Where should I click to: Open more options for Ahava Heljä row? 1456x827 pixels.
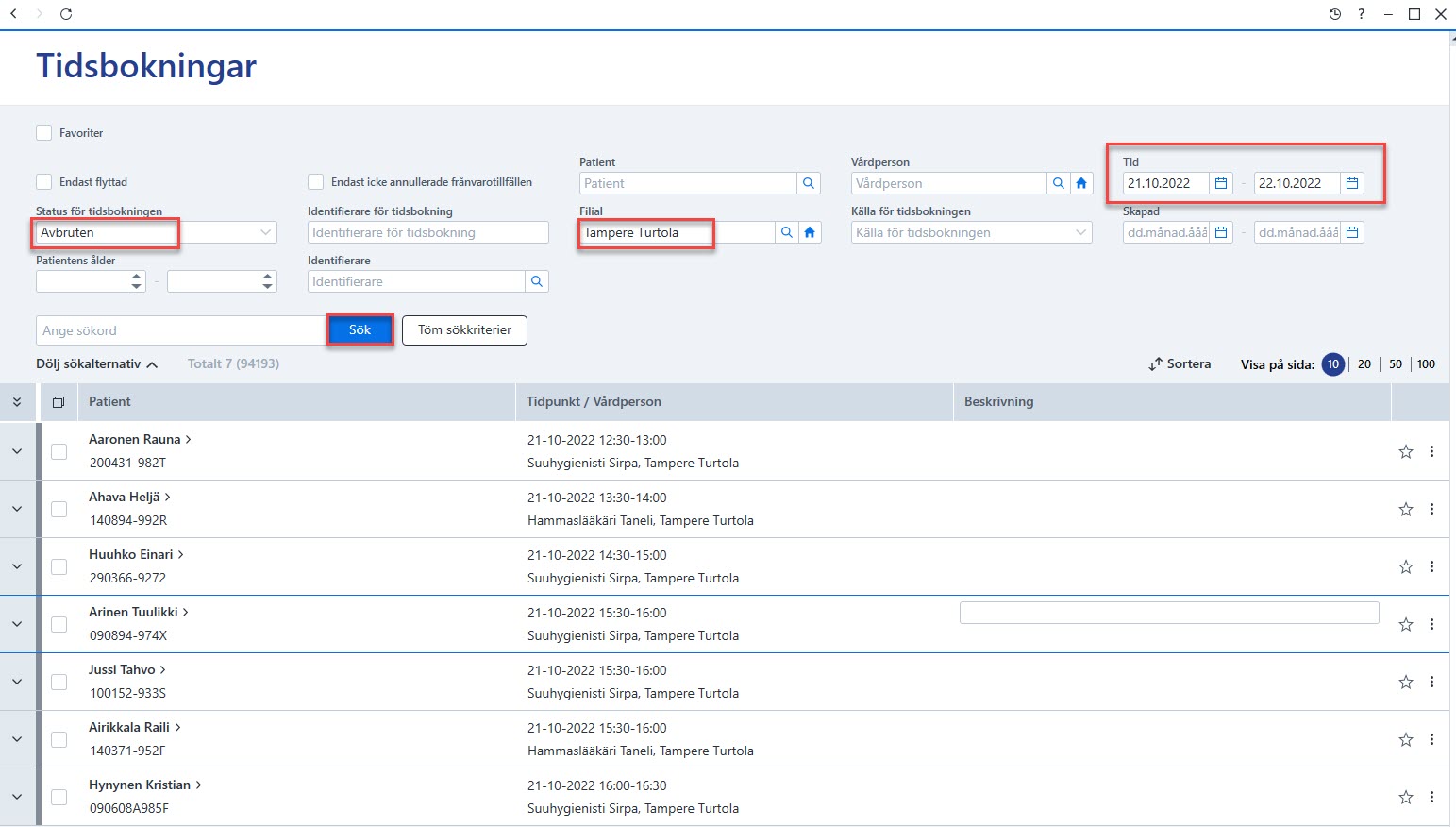pos(1431,509)
